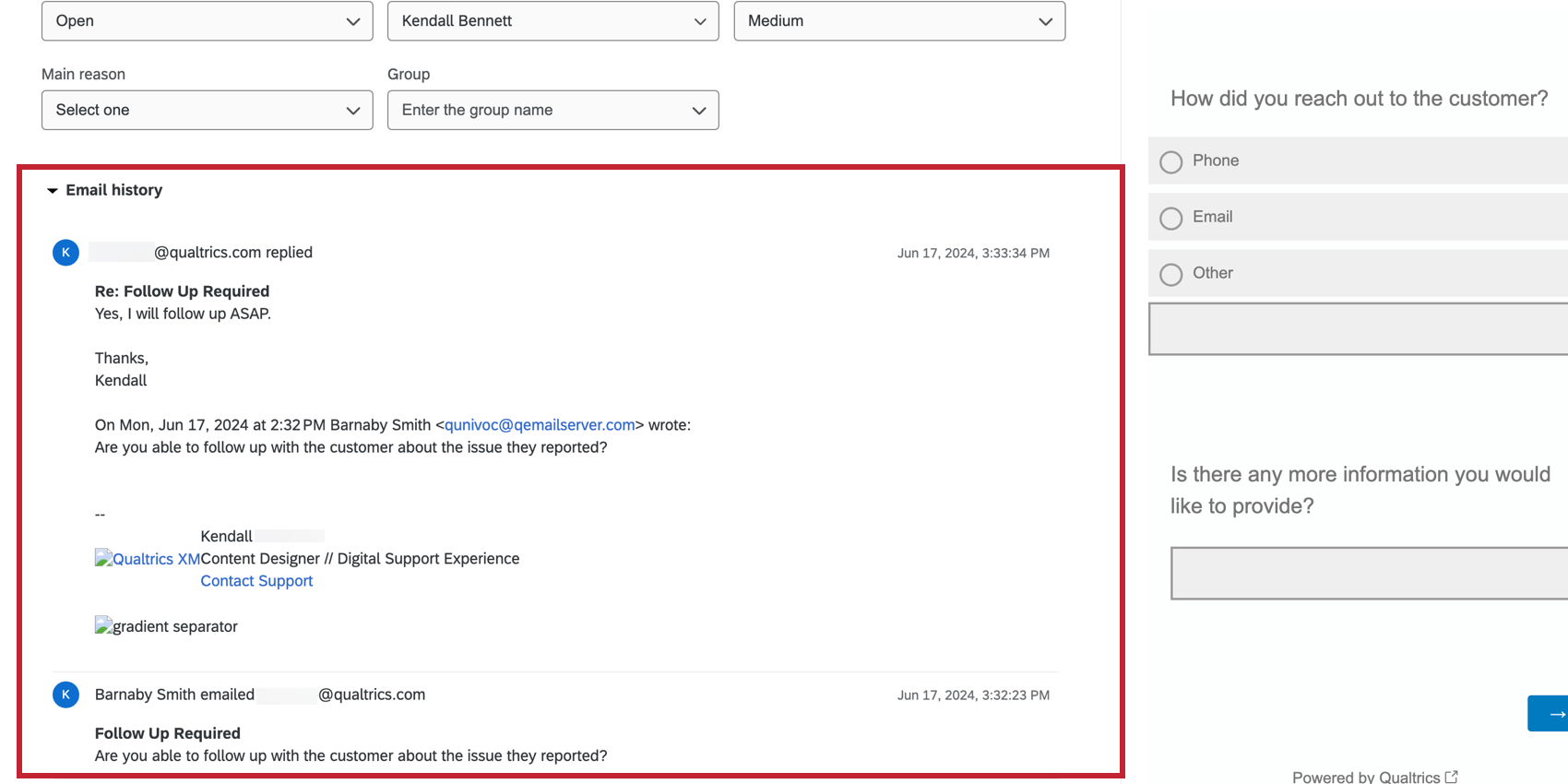Open the status dropdown showing Open

[207, 21]
